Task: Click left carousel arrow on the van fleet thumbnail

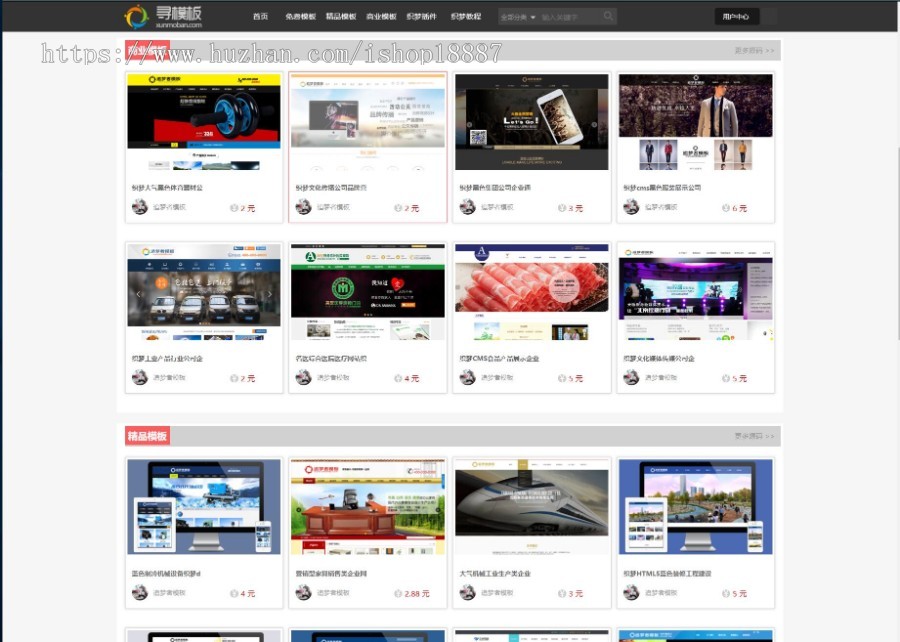Action: 138,294
